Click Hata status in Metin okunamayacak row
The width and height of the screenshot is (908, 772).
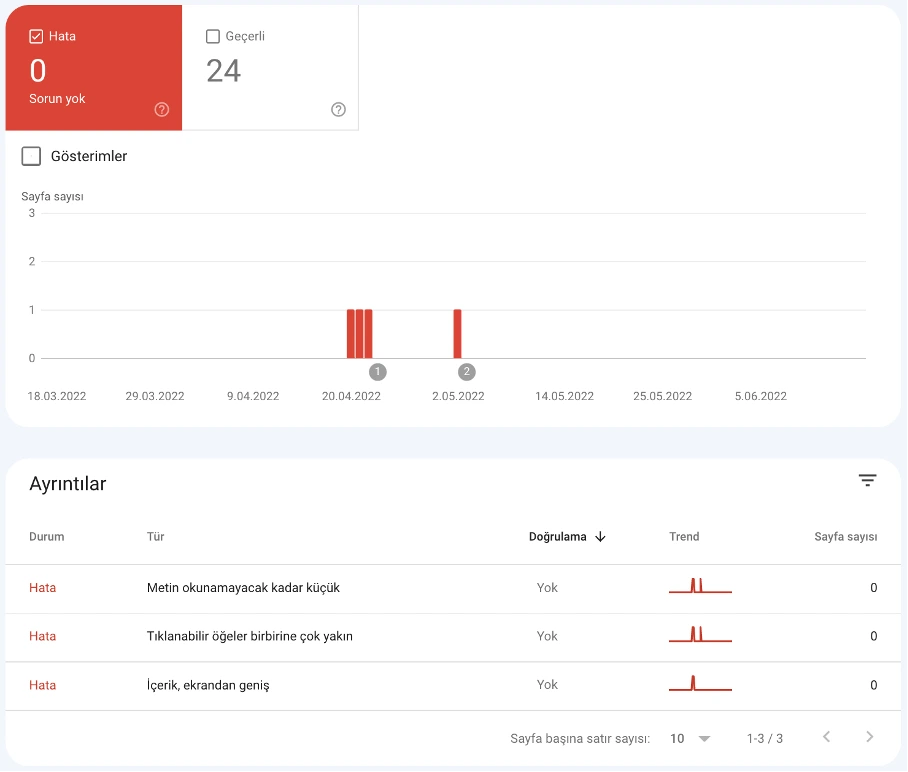(42, 588)
